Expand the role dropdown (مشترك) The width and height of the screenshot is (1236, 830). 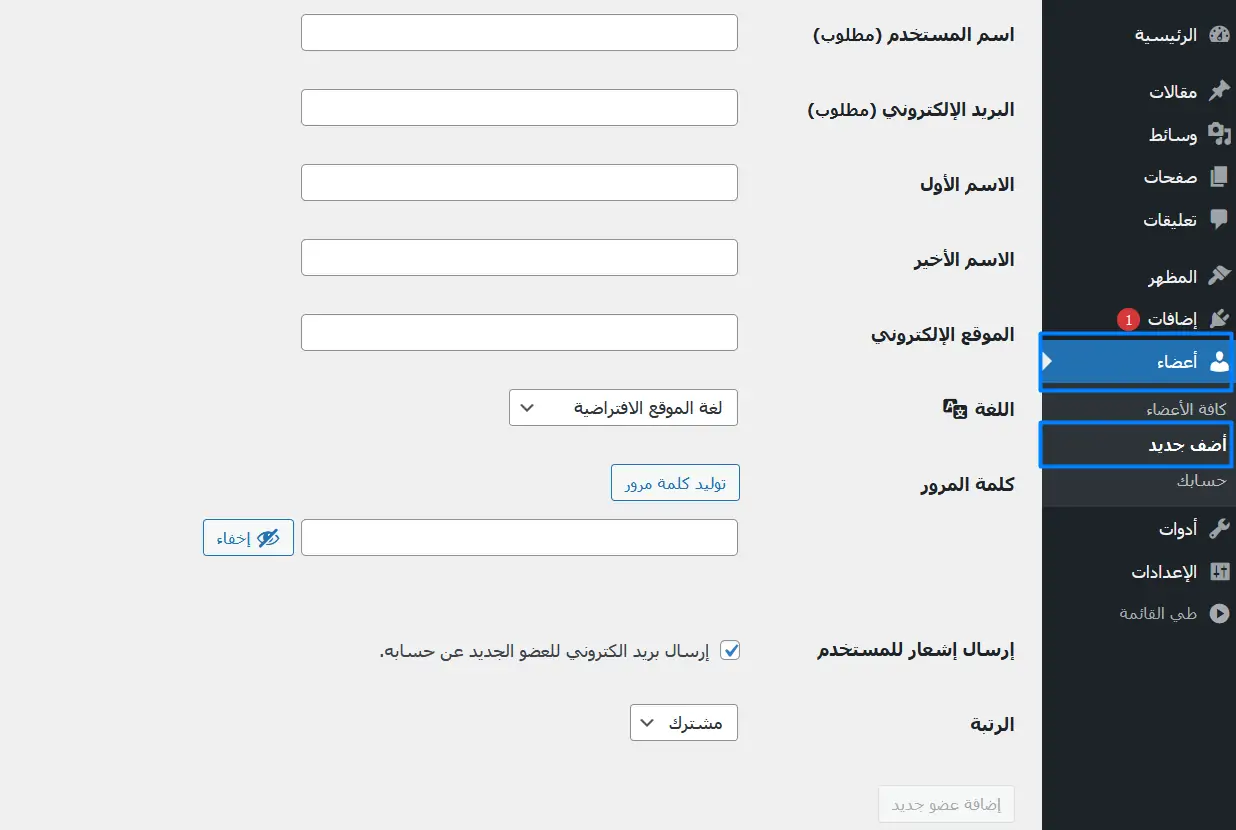tap(683, 723)
